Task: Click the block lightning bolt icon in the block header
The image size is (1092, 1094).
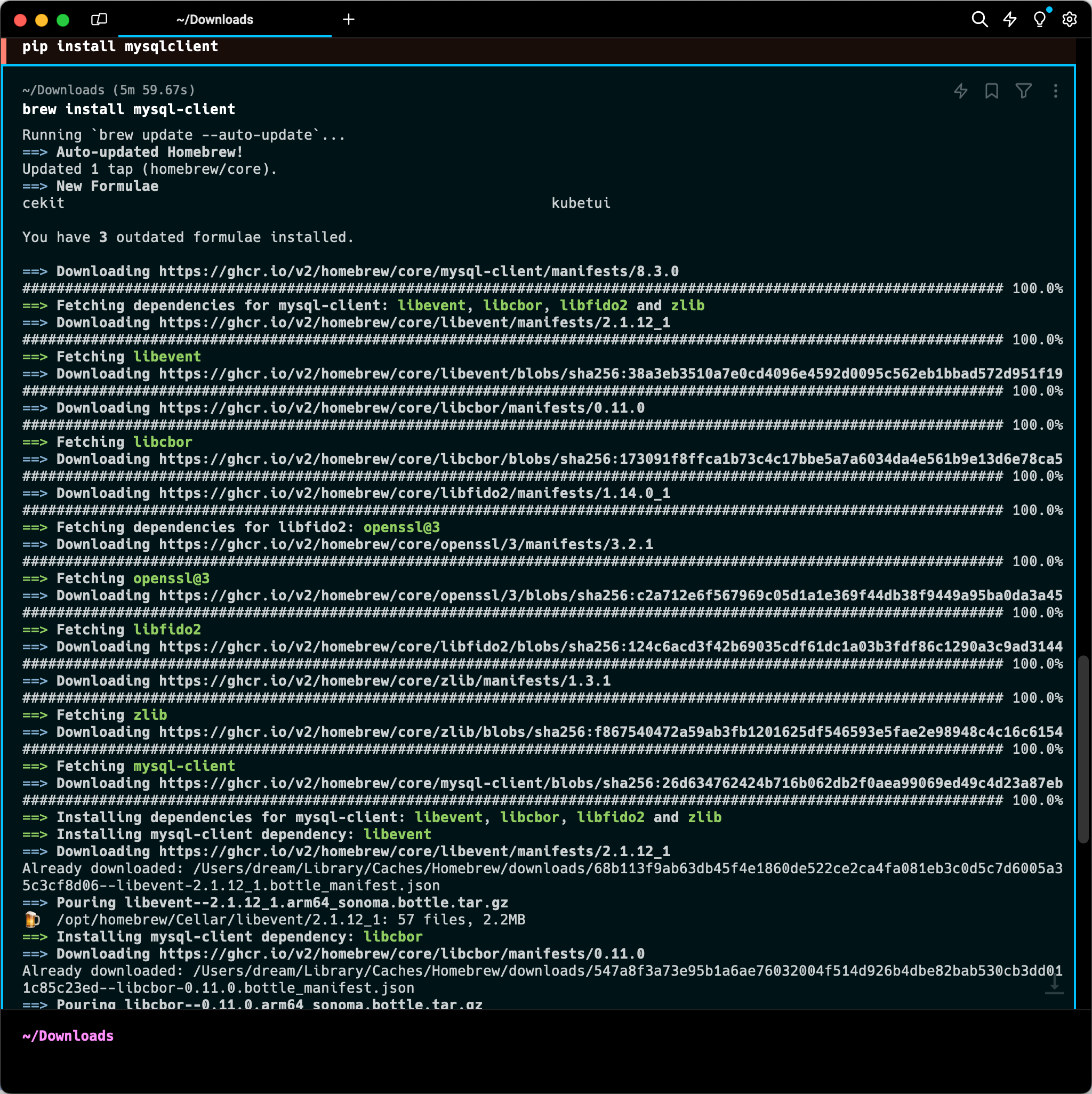Action: pos(961,91)
